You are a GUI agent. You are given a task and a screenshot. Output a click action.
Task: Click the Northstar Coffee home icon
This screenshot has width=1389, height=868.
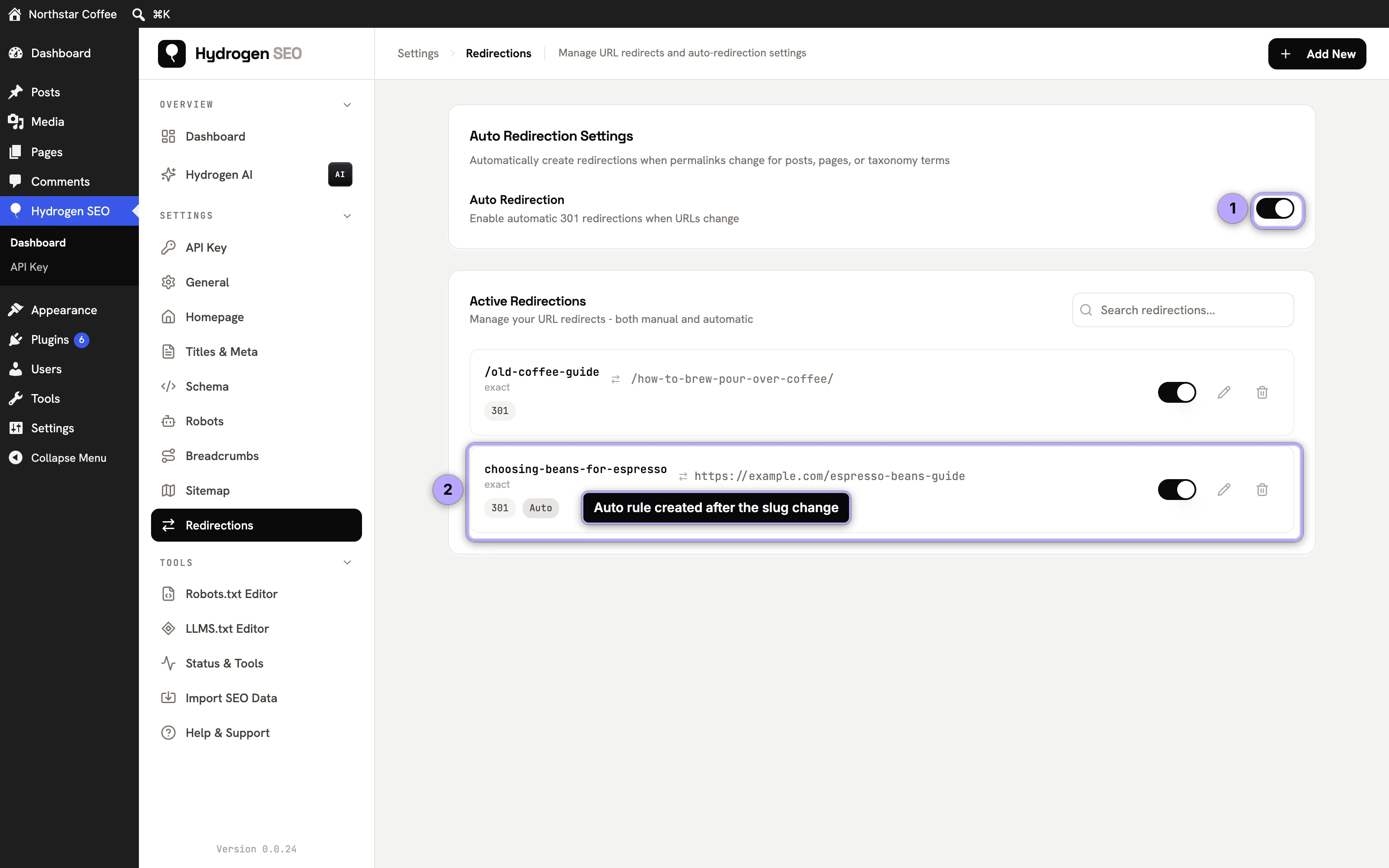(15, 14)
